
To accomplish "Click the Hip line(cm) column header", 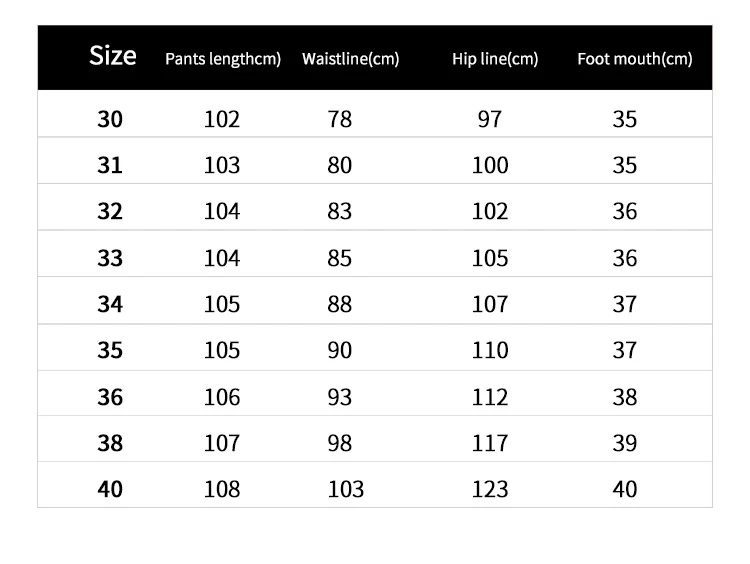I will click(495, 59).
